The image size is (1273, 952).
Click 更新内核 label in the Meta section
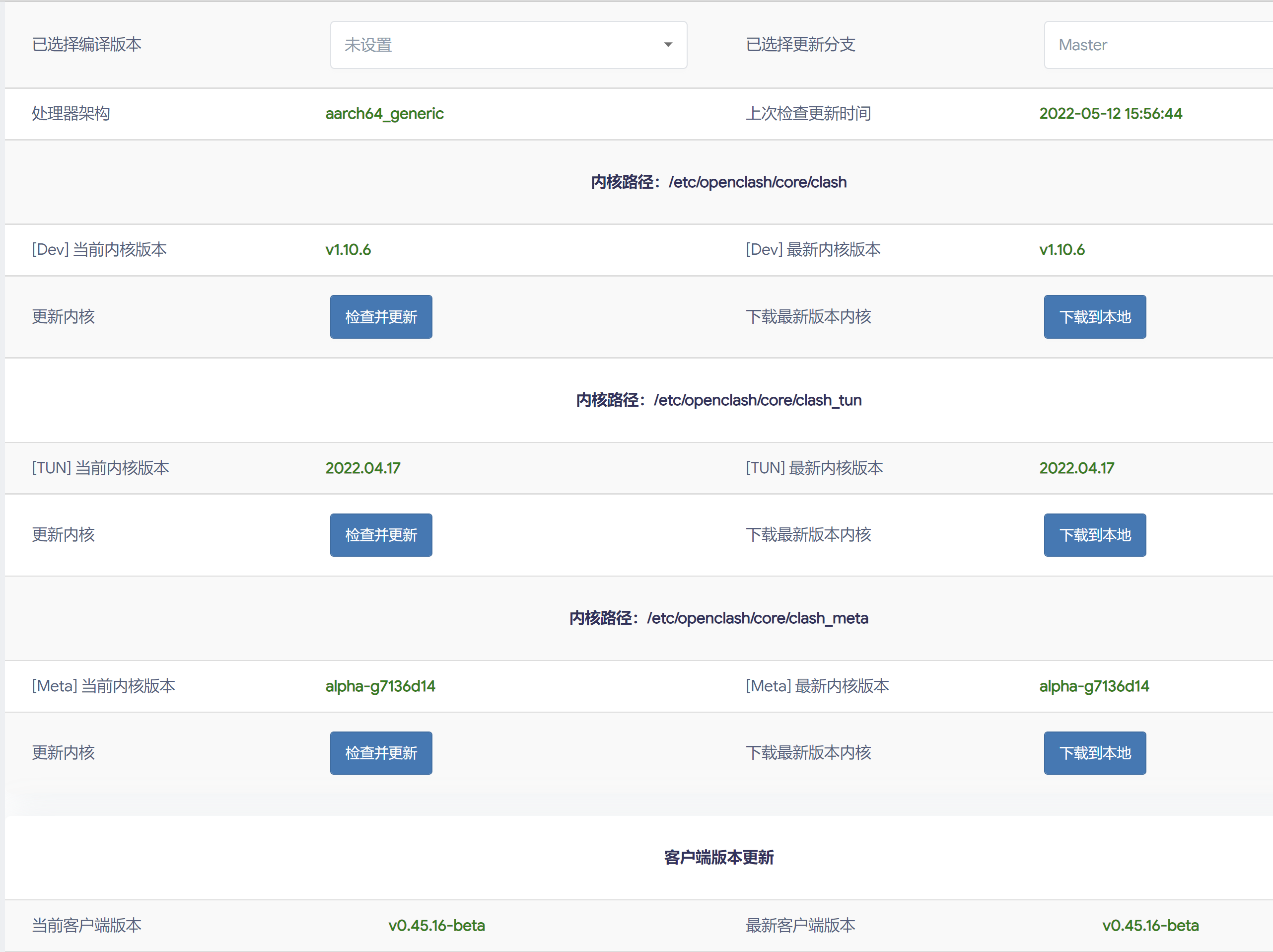64,753
